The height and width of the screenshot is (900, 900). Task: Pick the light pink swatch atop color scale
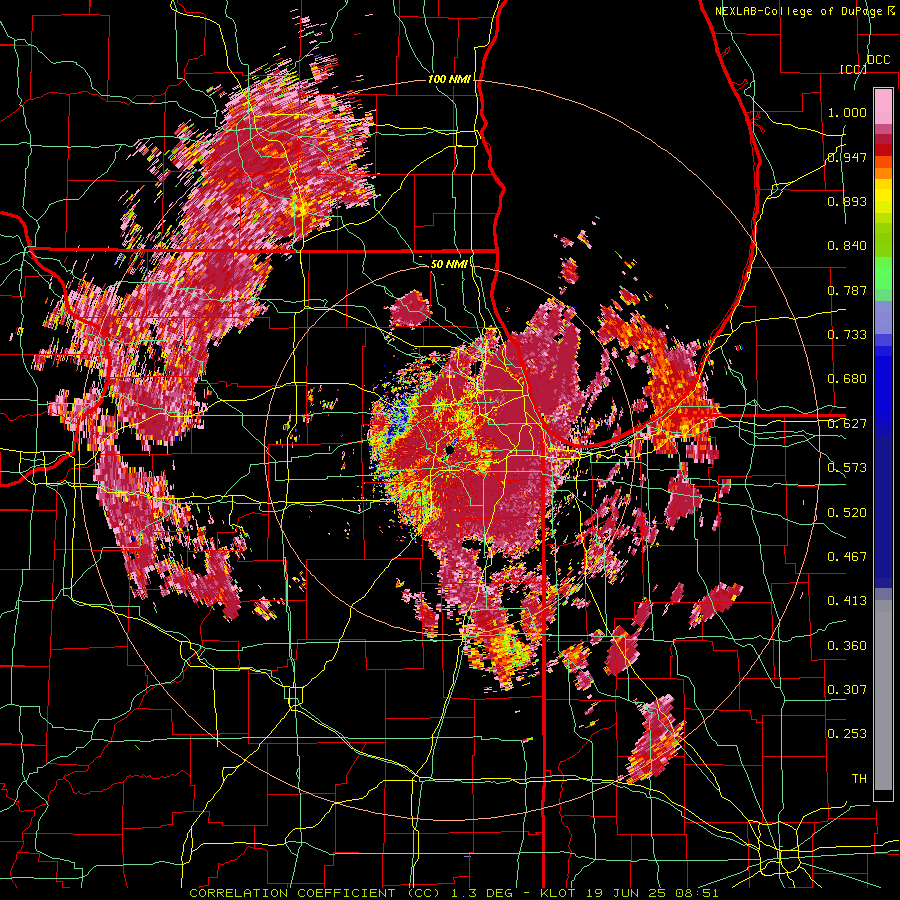(883, 106)
